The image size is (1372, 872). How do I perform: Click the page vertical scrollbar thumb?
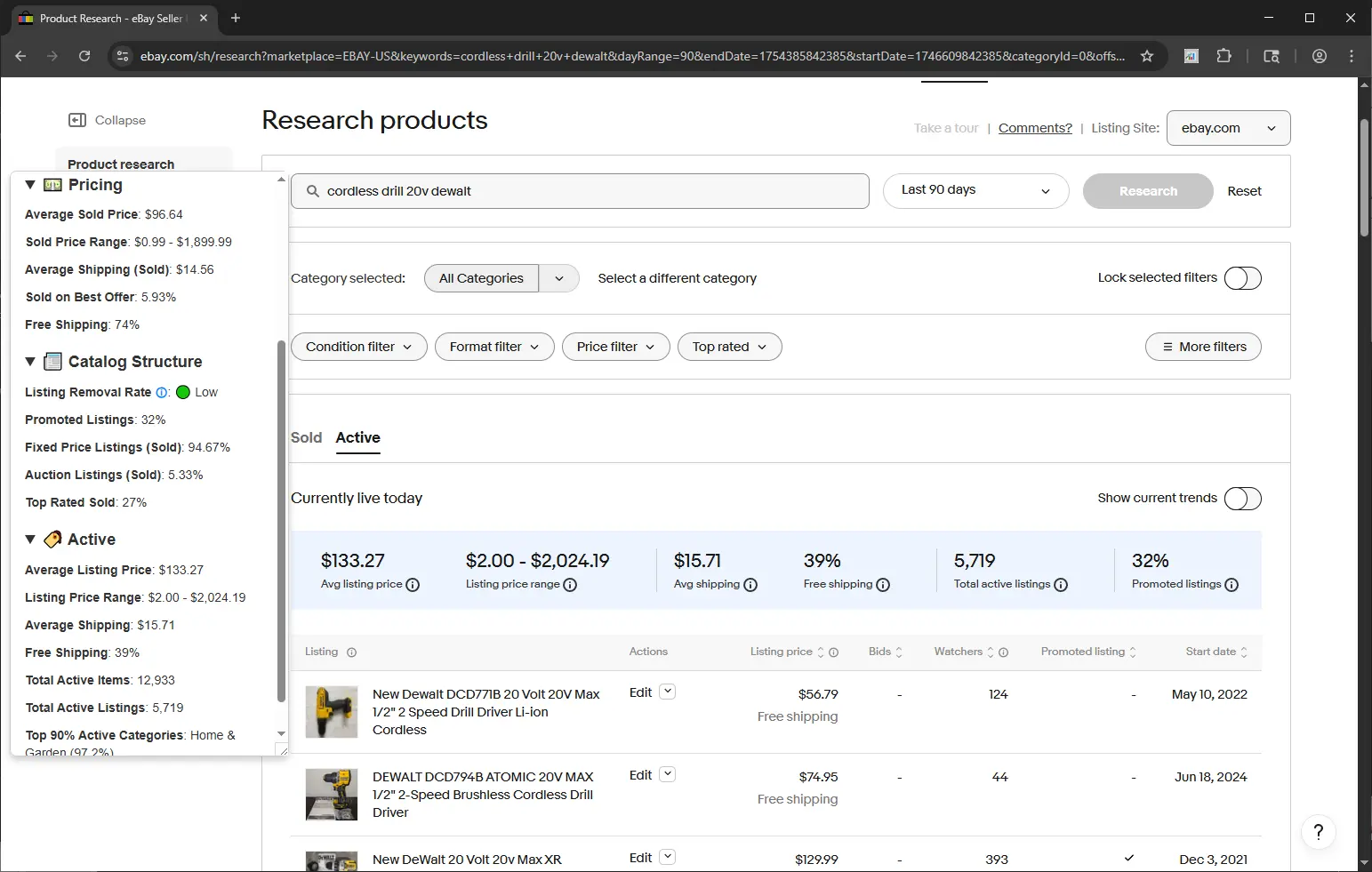point(1365,178)
